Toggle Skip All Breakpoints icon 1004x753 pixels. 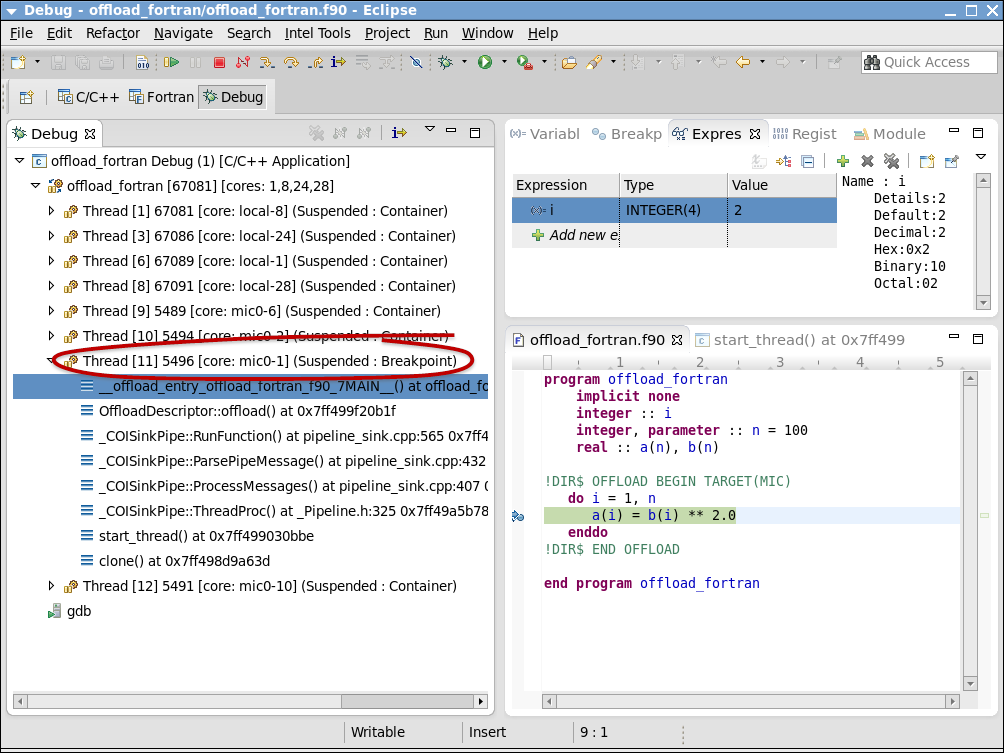tap(416, 62)
